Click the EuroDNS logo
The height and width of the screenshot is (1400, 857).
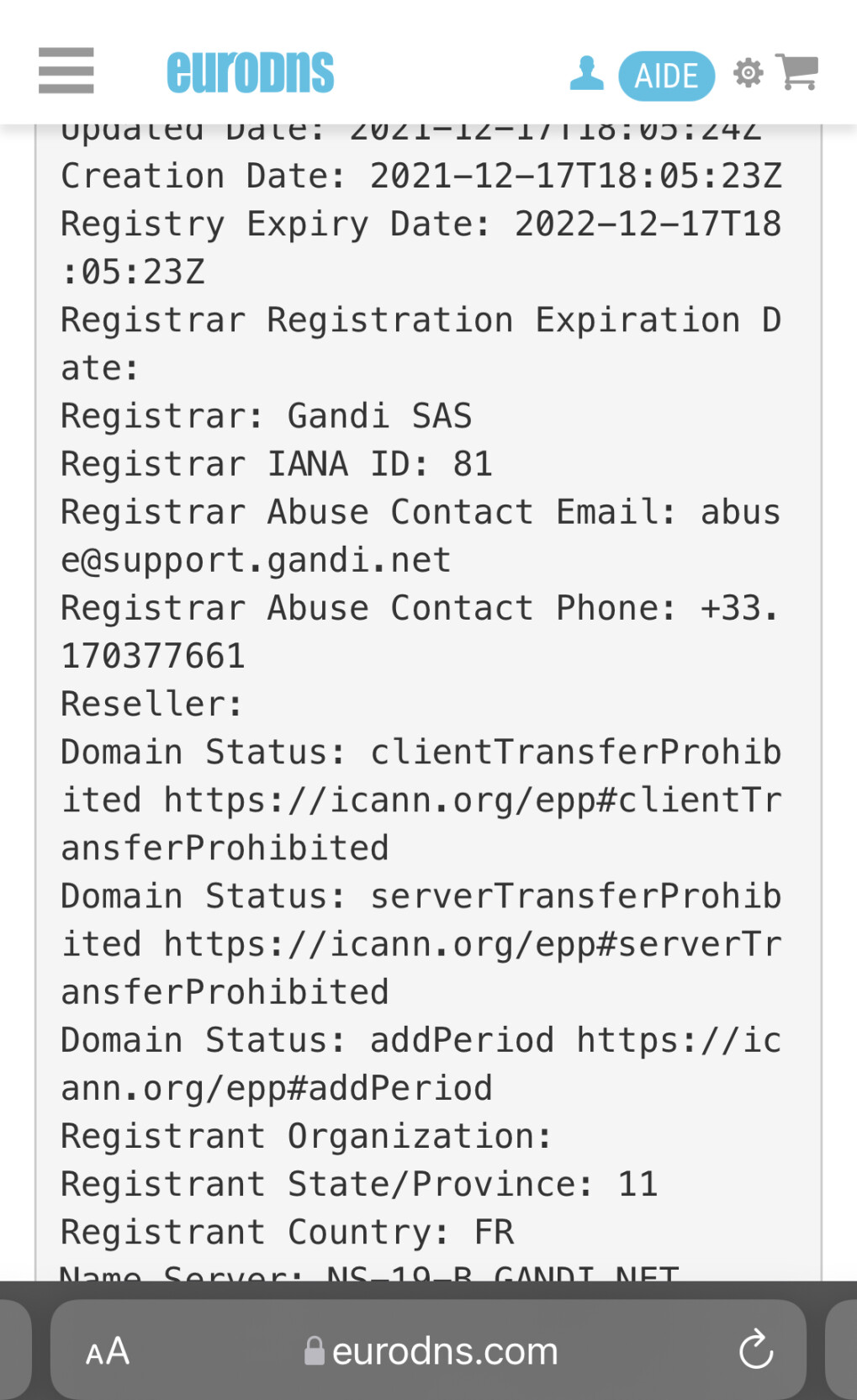tap(250, 72)
